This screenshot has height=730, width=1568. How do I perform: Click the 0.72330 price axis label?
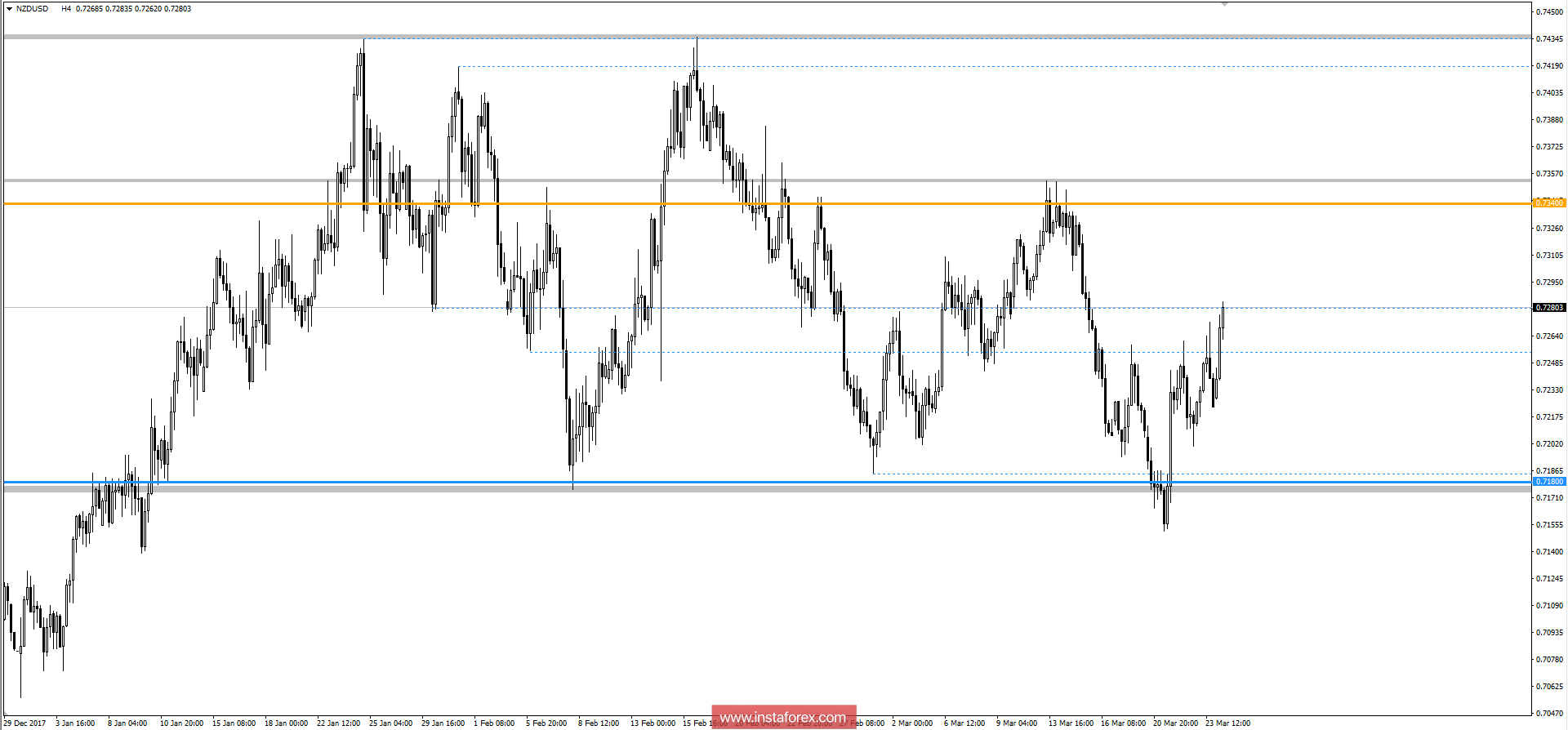click(x=1550, y=390)
